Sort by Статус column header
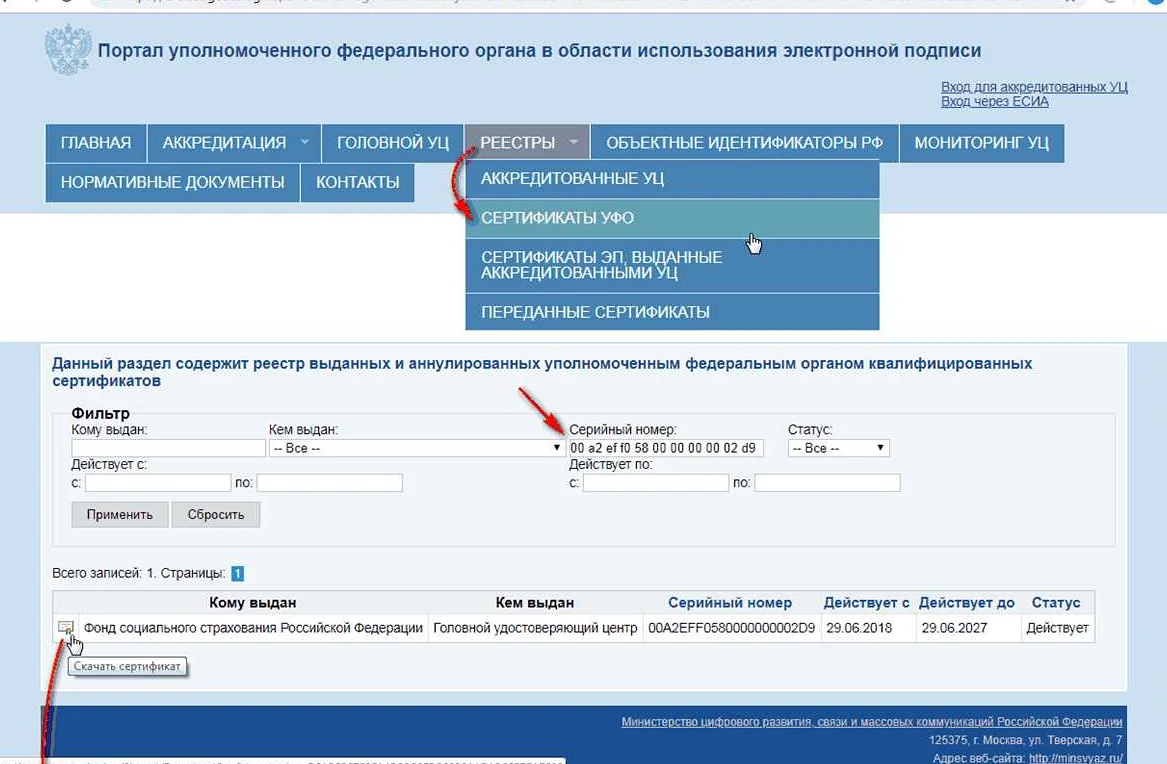1167x764 pixels. coord(1055,603)
